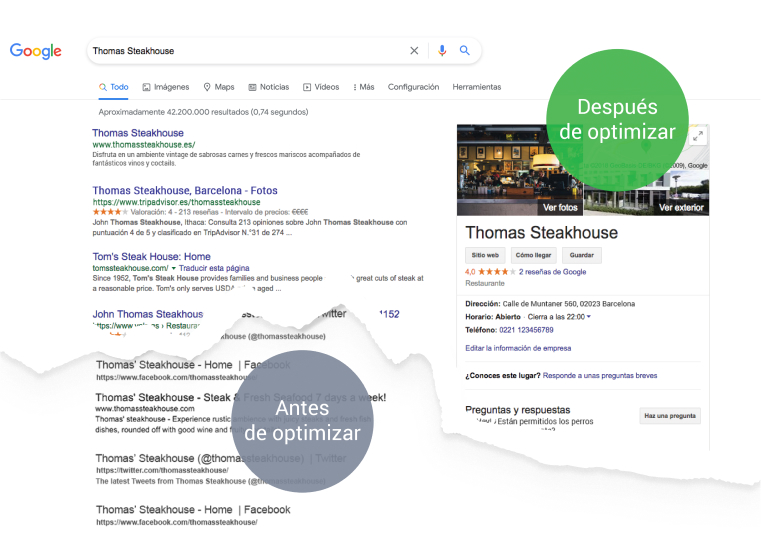This screenshot has height=554, width=761.
Task: Click the tripadvisor.es result URL
Action: point(176,202)
